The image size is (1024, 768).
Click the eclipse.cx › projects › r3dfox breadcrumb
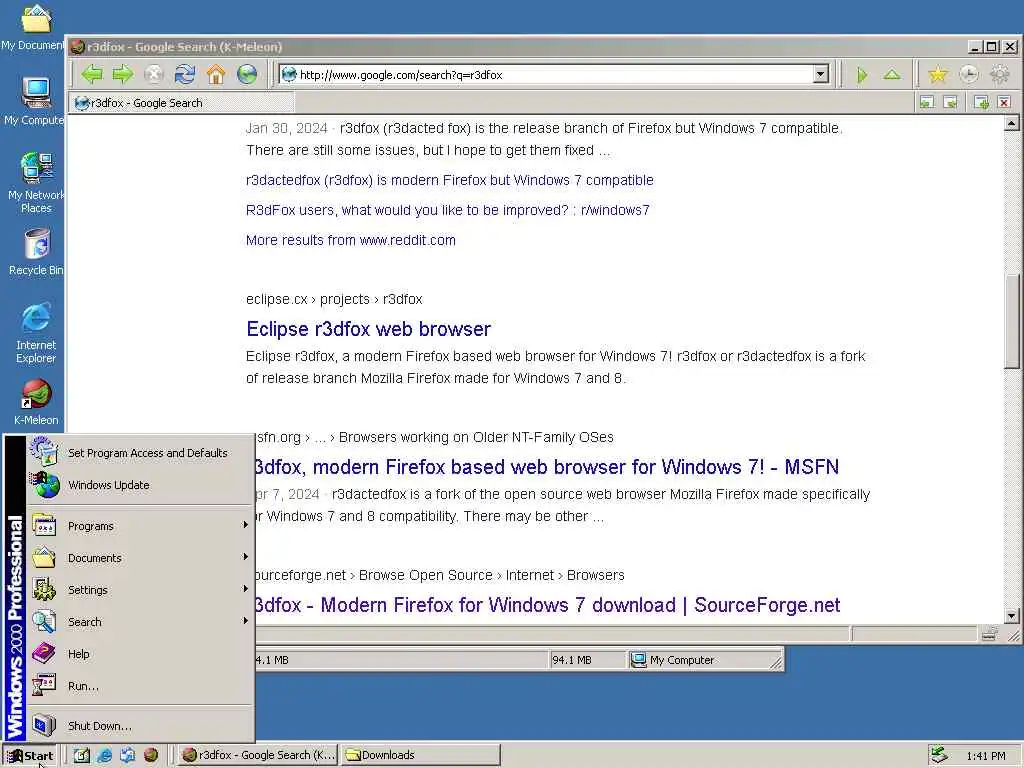point(334,299)
